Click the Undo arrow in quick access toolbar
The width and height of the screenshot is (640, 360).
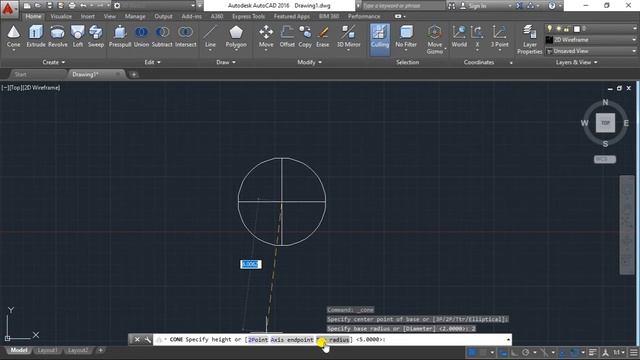[83, 6]
